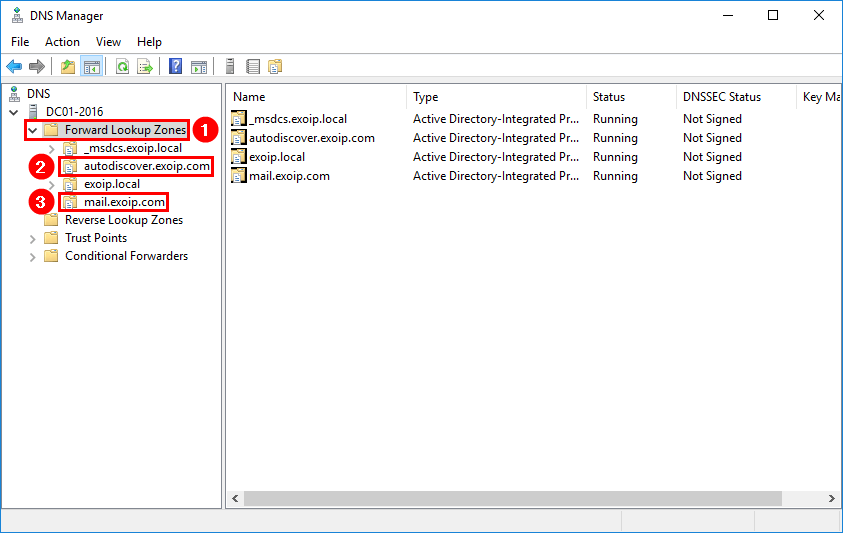The image size is (843, 533).
Task: Go up one level with folder icon
Action: [x=68, y=67]
